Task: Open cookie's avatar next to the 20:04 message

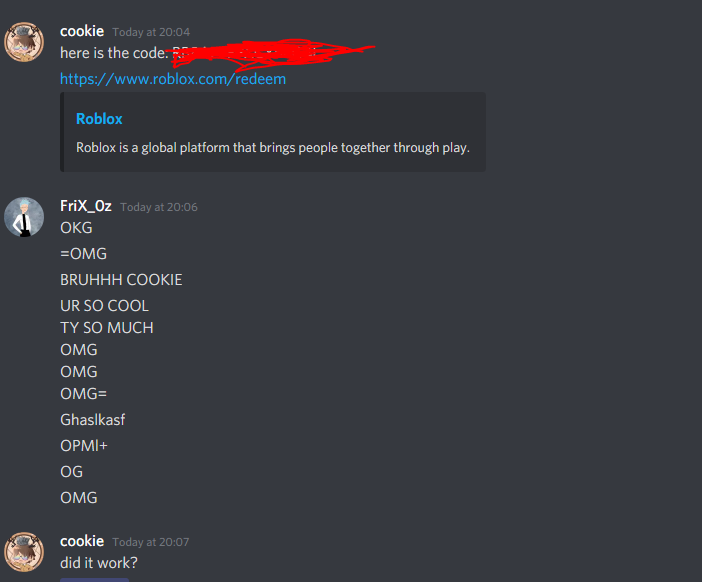Action: 24,42
